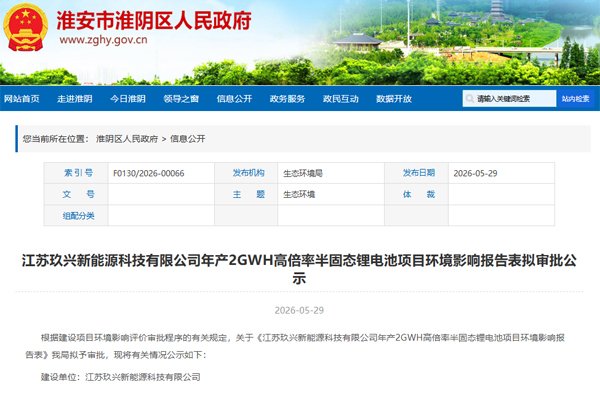Image resolution: width=600 pixels, height=400 pixels.
Task: Click the 发布机构 label cell
Action: 246,173
